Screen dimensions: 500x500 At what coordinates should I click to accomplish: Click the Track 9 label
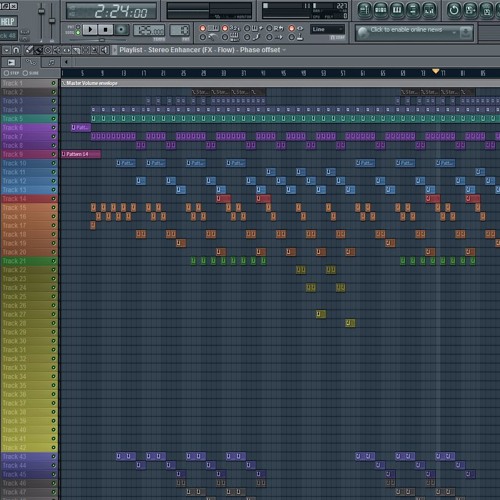coord(13,154)
